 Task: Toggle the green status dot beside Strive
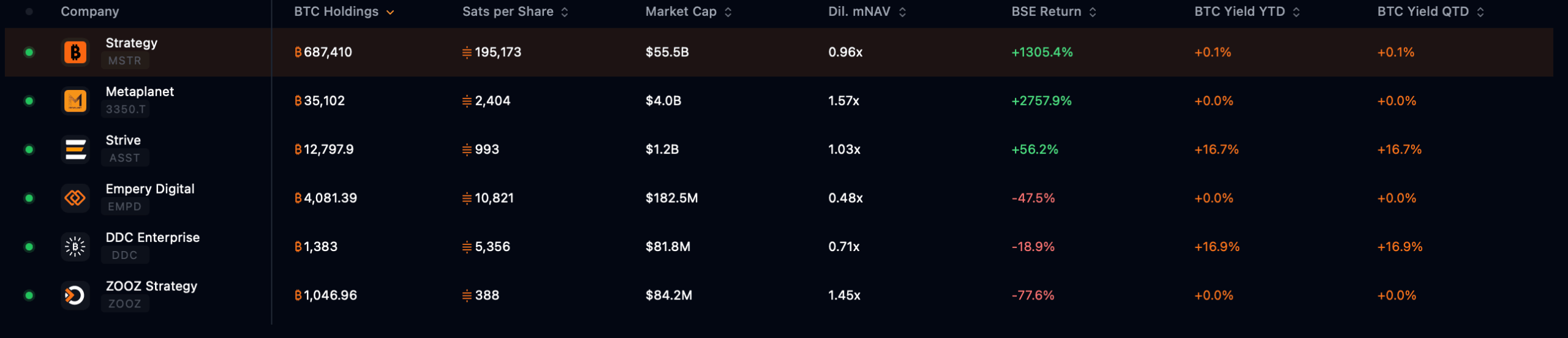(29, 149)
